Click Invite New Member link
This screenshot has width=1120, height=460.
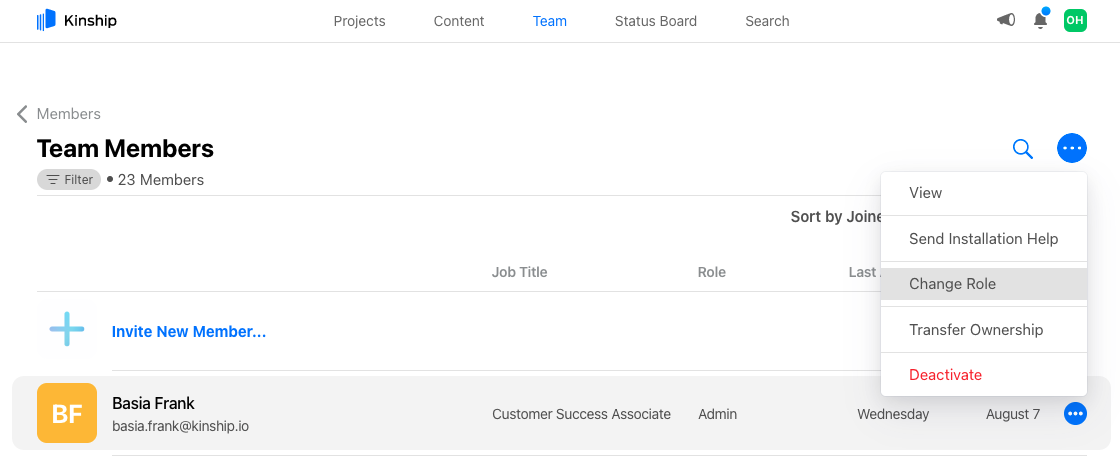click(x=189, y=331)
